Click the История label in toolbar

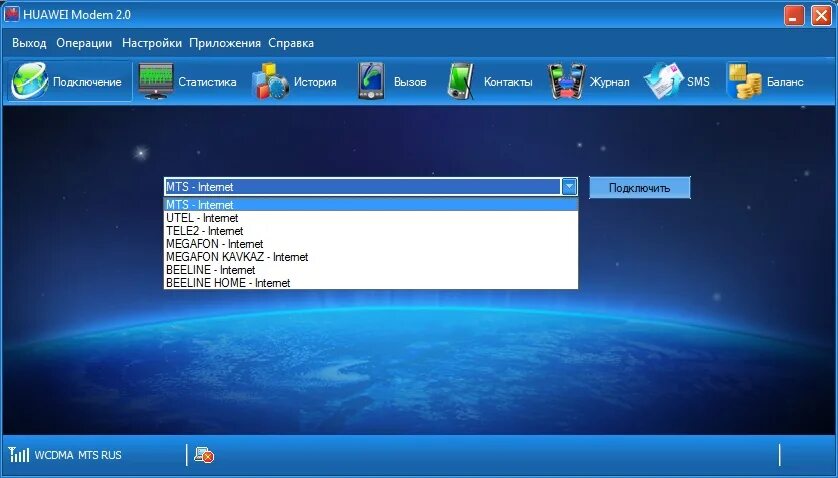[315, 82]
